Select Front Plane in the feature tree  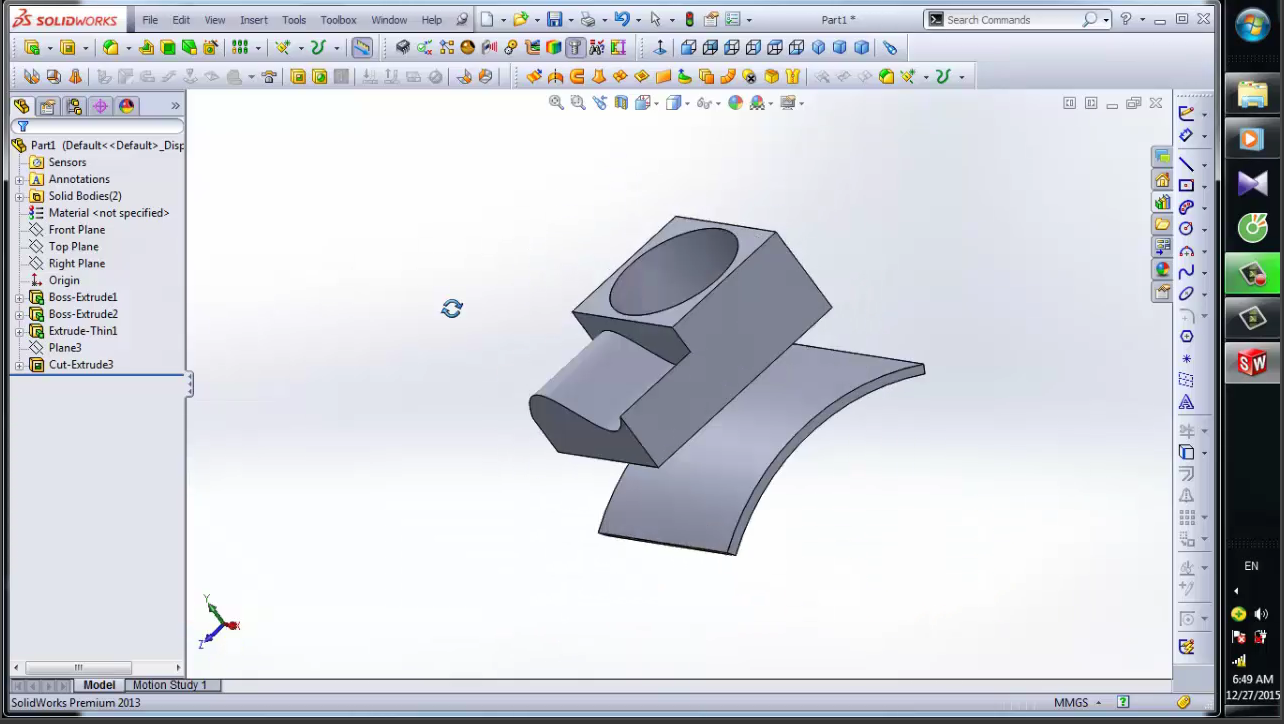point(77,229)
